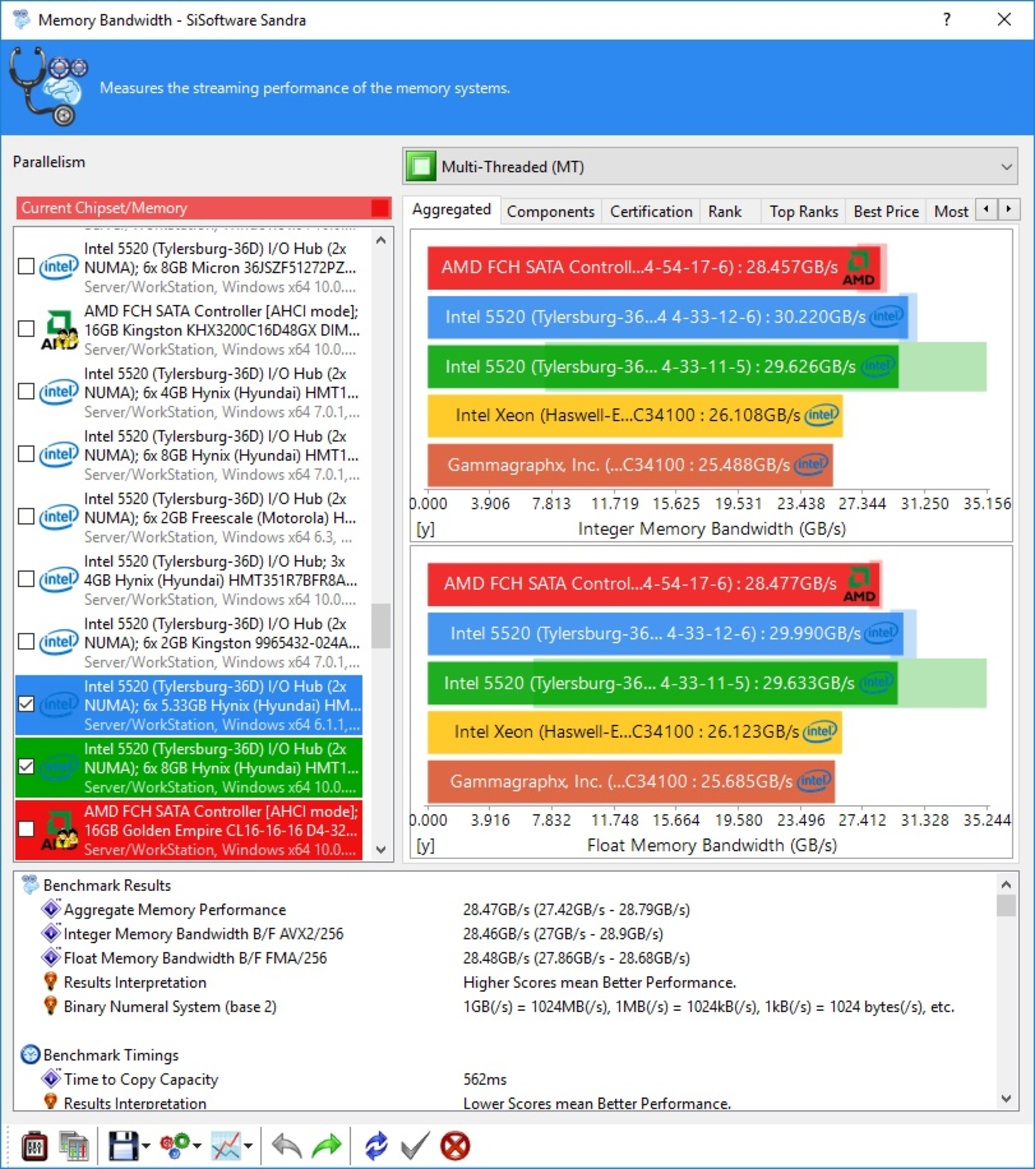1035x1169 pixels.
Task: Click the Benchmark Timings clock icon
Action: (31, 1054)
